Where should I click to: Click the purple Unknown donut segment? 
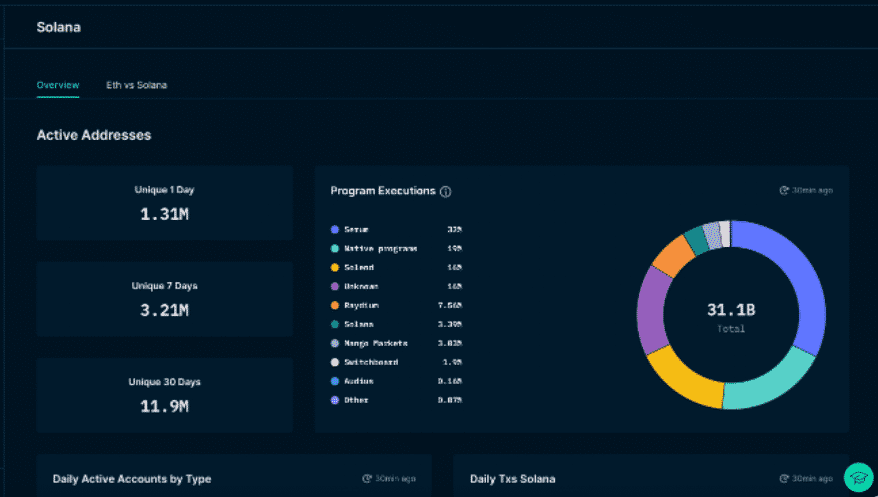651,311
